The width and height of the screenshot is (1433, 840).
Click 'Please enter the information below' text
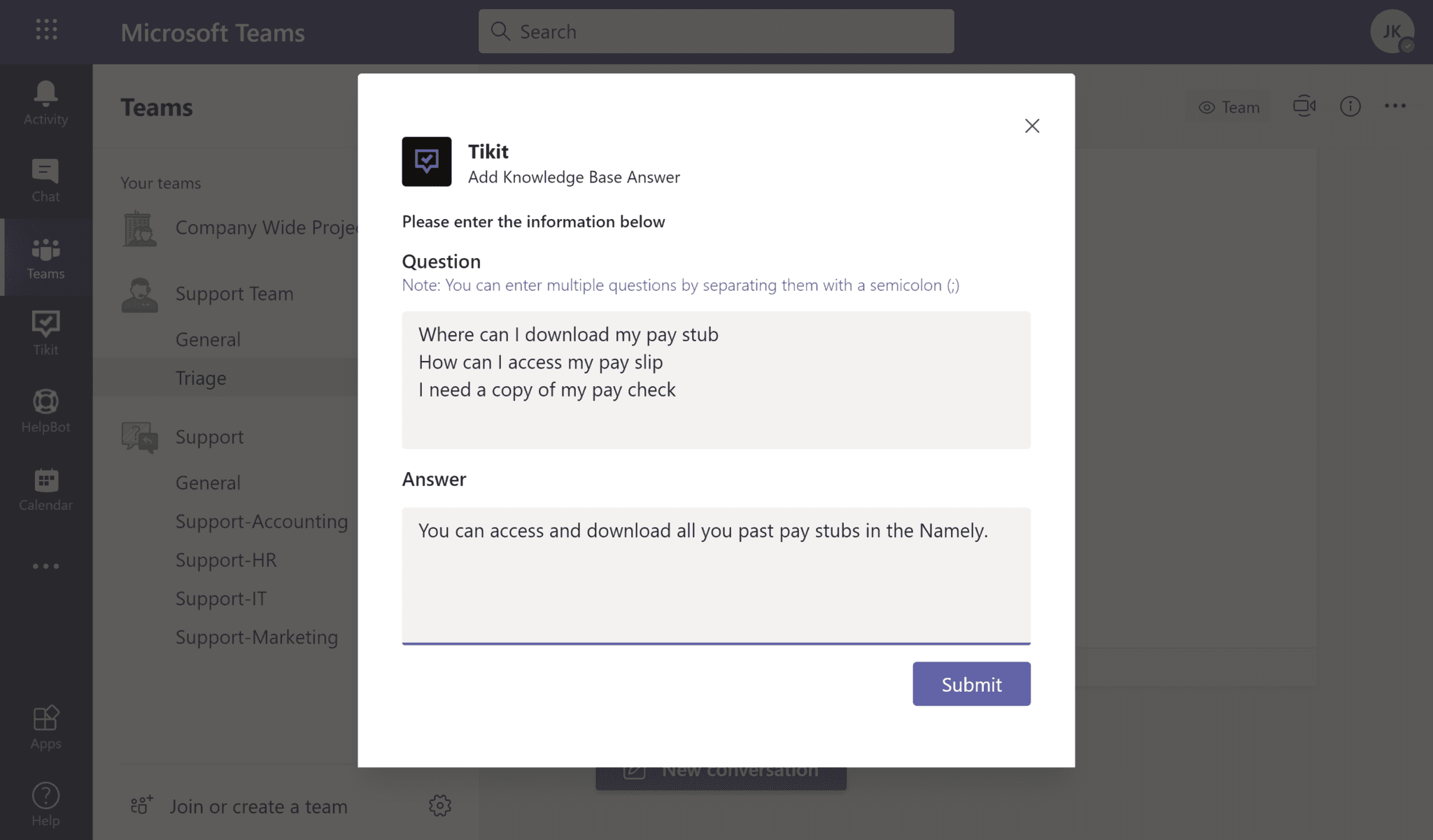click(533, 221)
